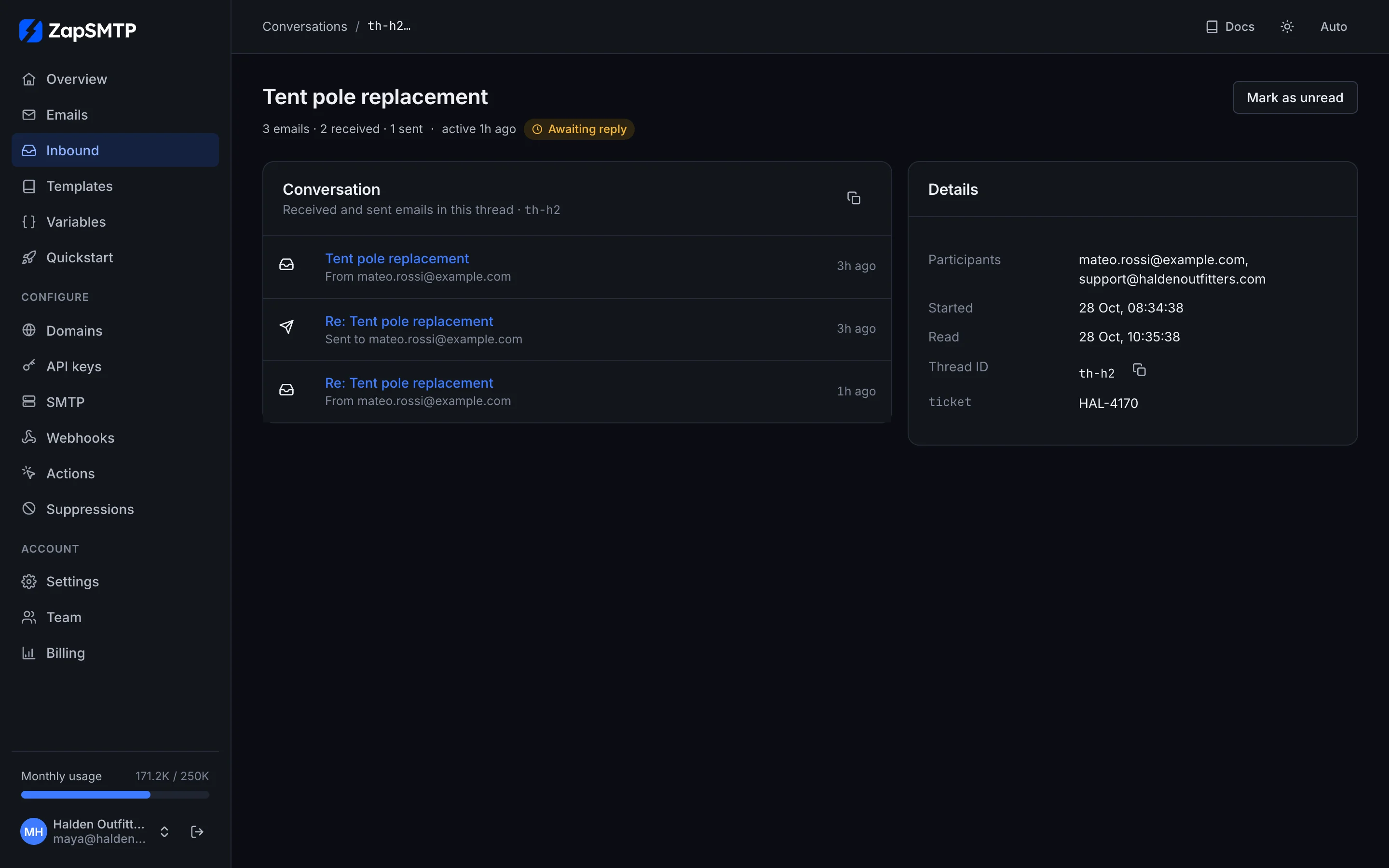
Task: Click the Read time 28 Oct, 10:35:38
Action: click(1129, 337)
